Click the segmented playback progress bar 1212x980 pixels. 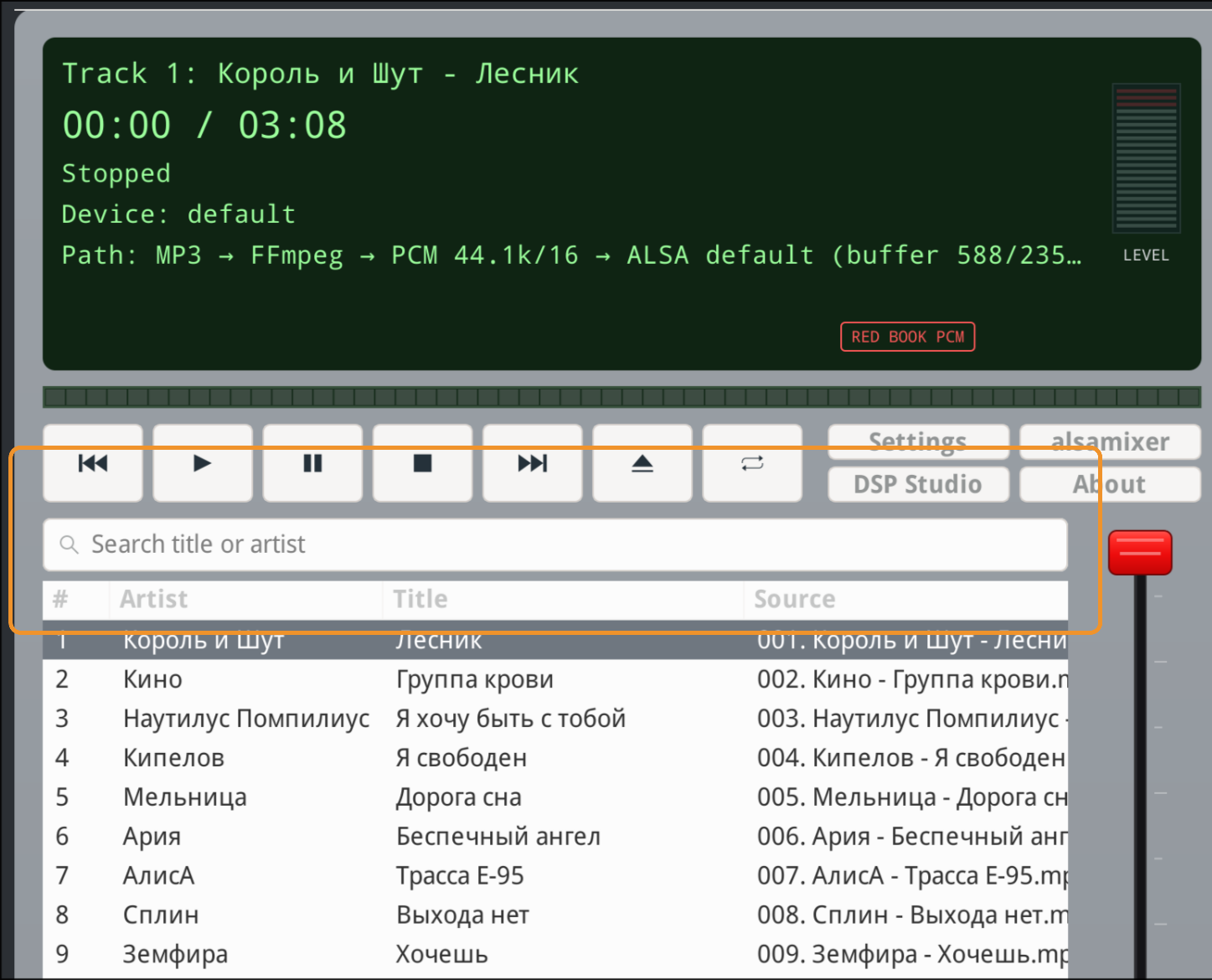pyautogui.click(x=621, y=397)
